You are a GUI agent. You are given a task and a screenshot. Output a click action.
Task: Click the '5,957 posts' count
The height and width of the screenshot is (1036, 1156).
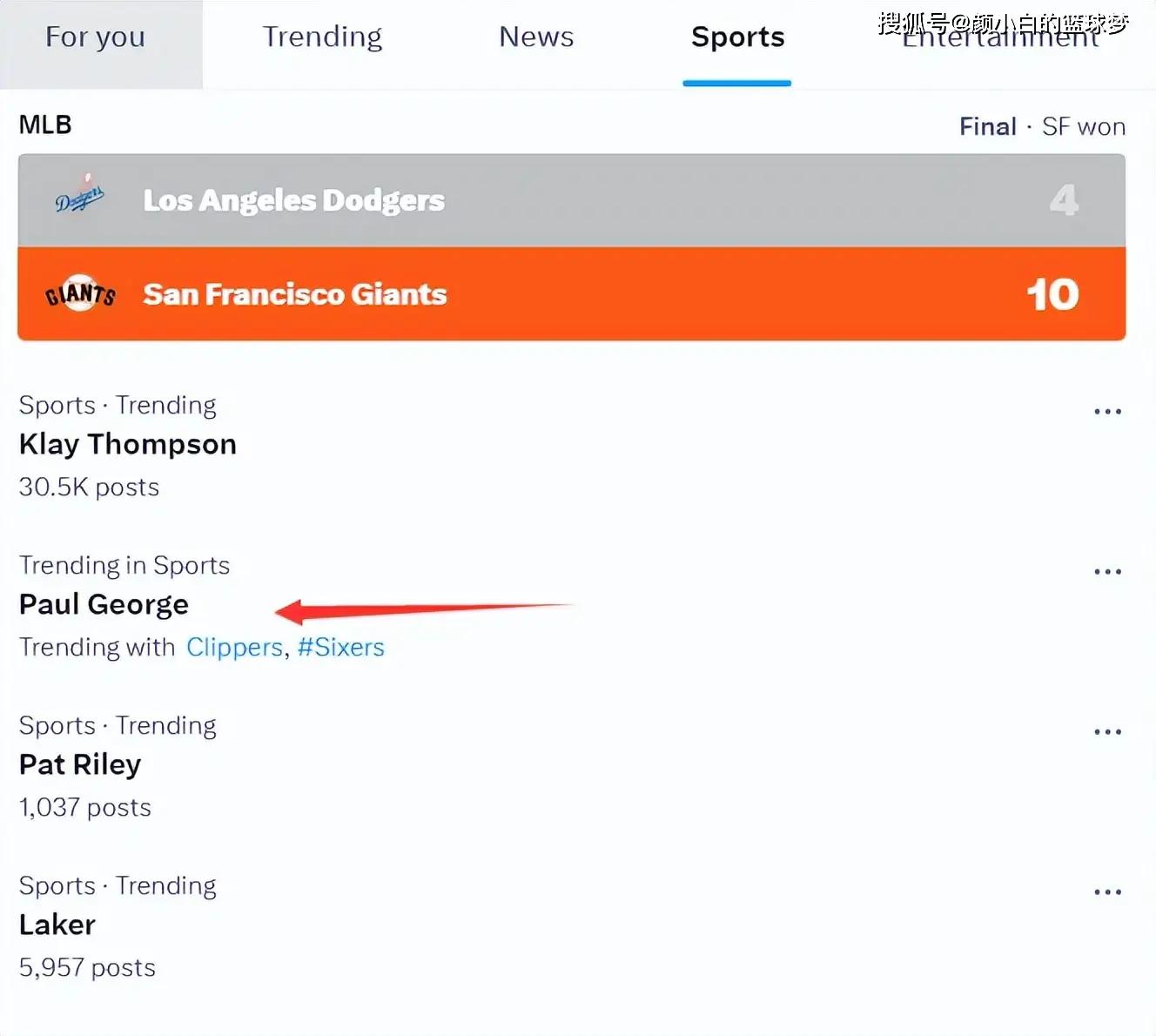tap(87, 967)
